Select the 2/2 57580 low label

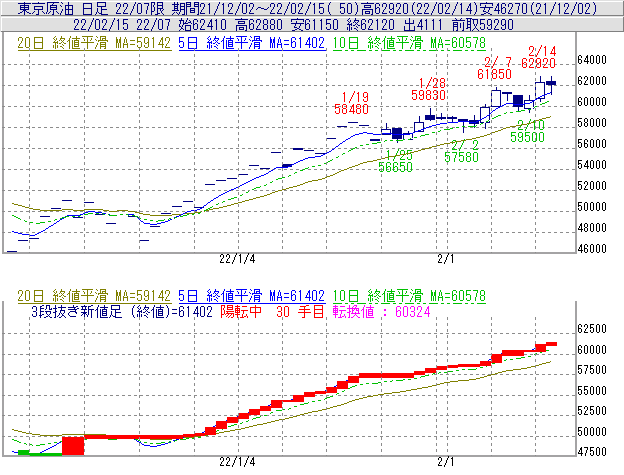point(462,151)
